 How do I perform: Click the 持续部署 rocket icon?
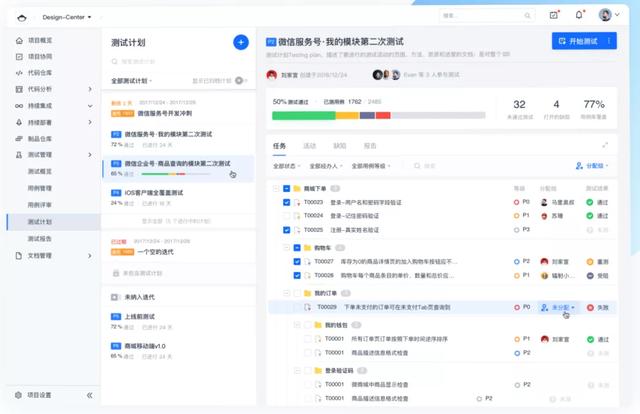(x=19, y=122)
